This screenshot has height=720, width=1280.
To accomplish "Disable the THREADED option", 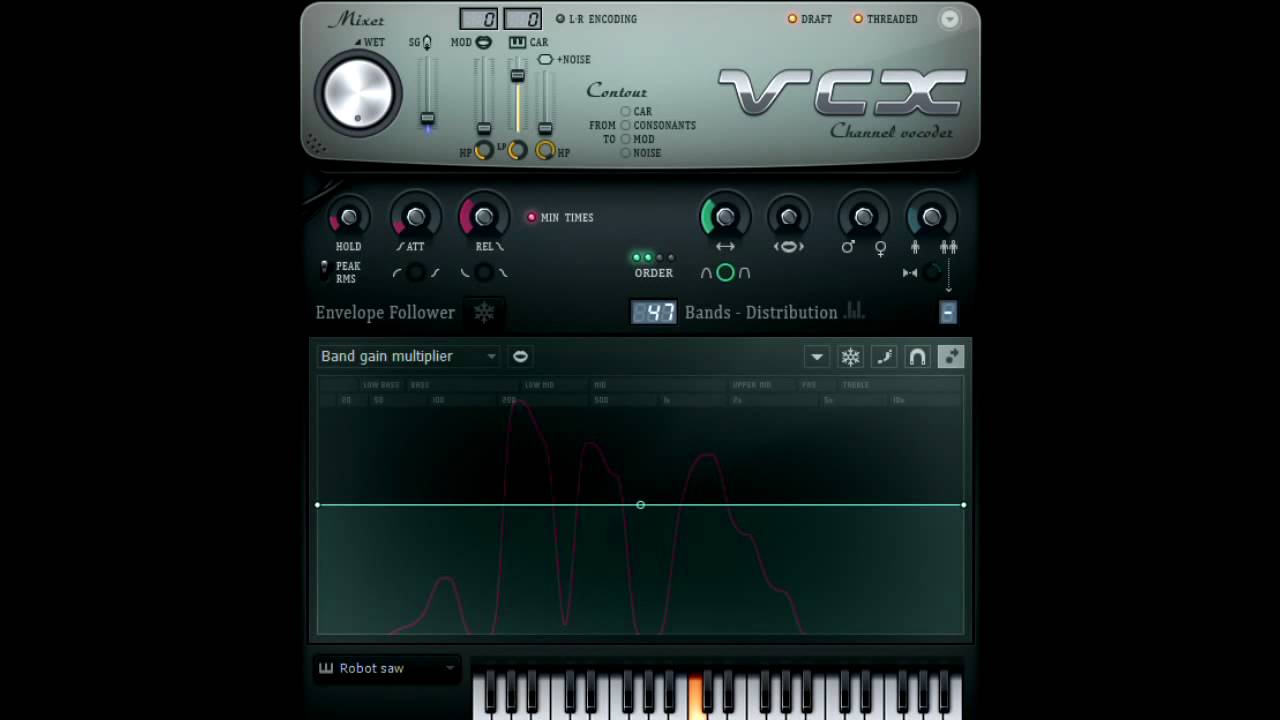I will click(x=858, y=19).
